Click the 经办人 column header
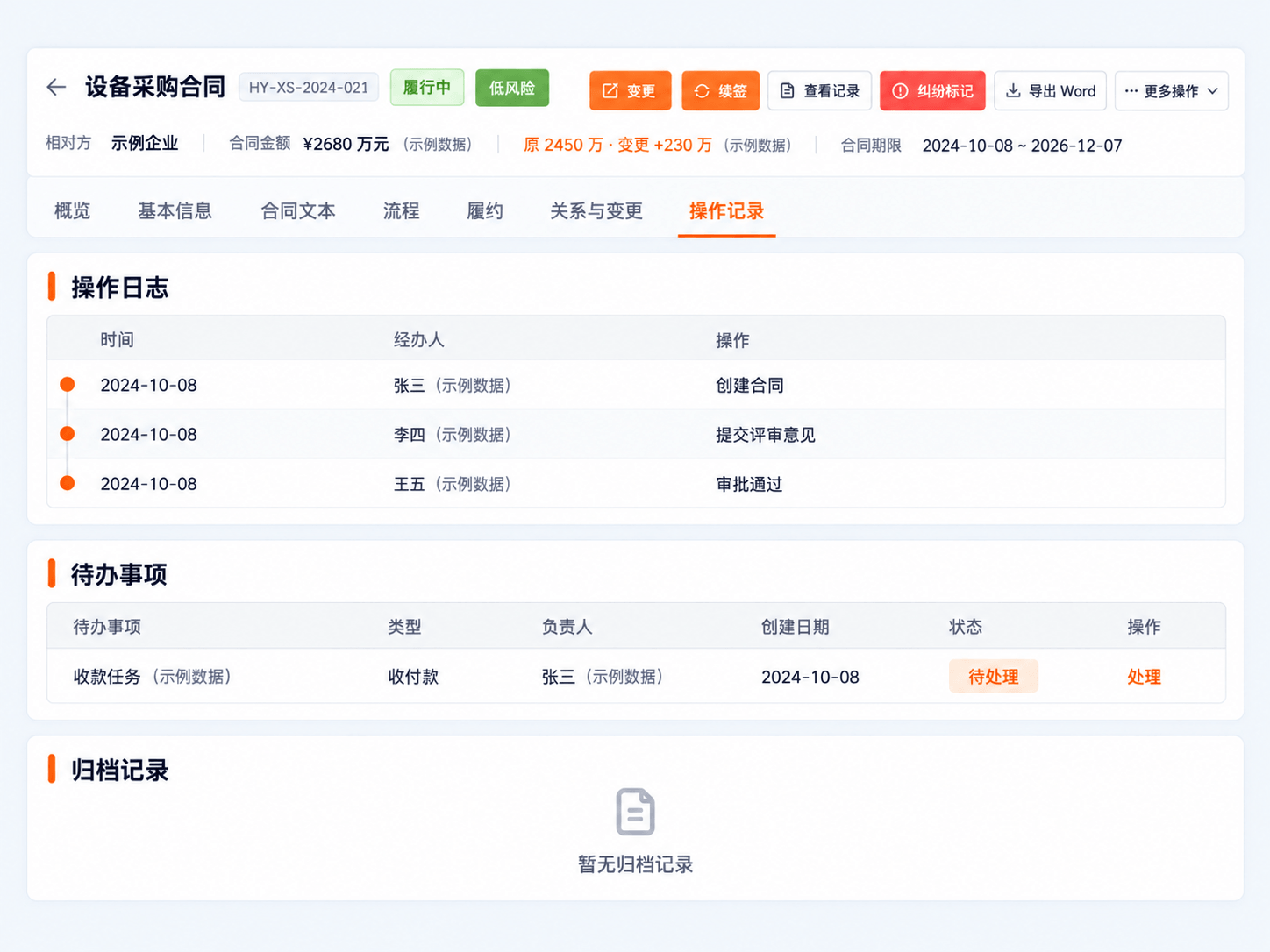The image size is (1270, 952). pyautogui.click(x=418, y=339)
